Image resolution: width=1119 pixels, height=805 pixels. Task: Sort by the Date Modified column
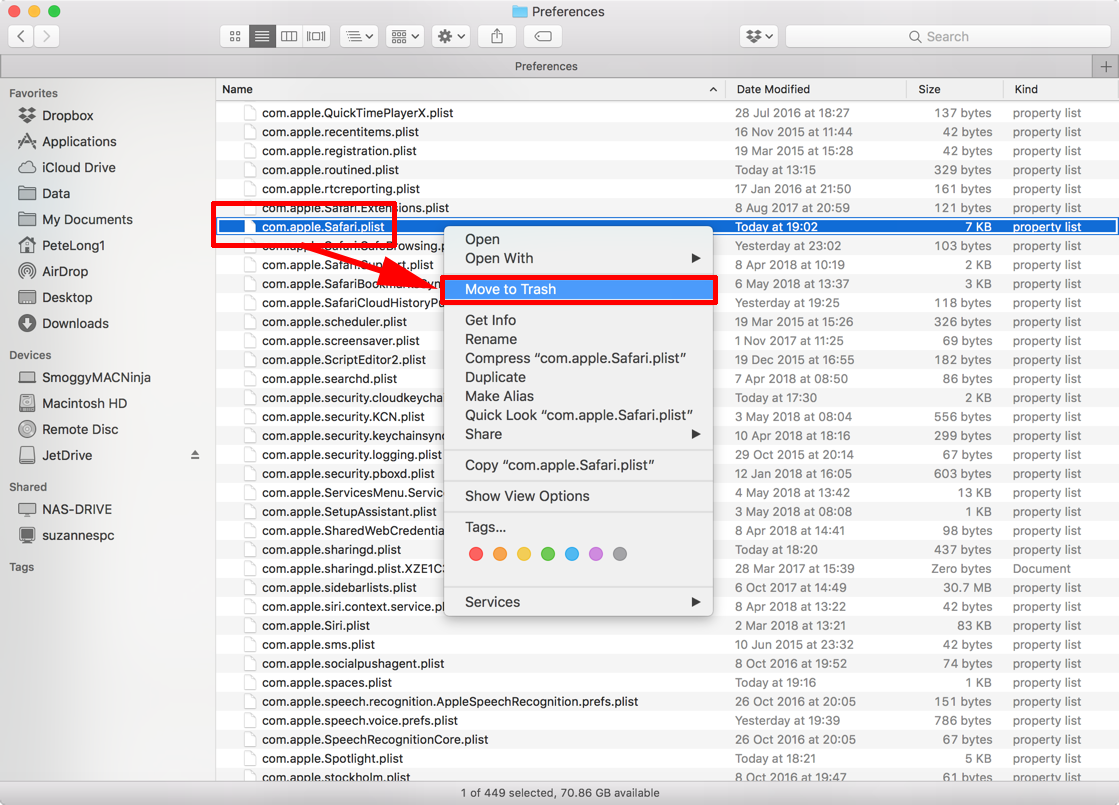816,89
